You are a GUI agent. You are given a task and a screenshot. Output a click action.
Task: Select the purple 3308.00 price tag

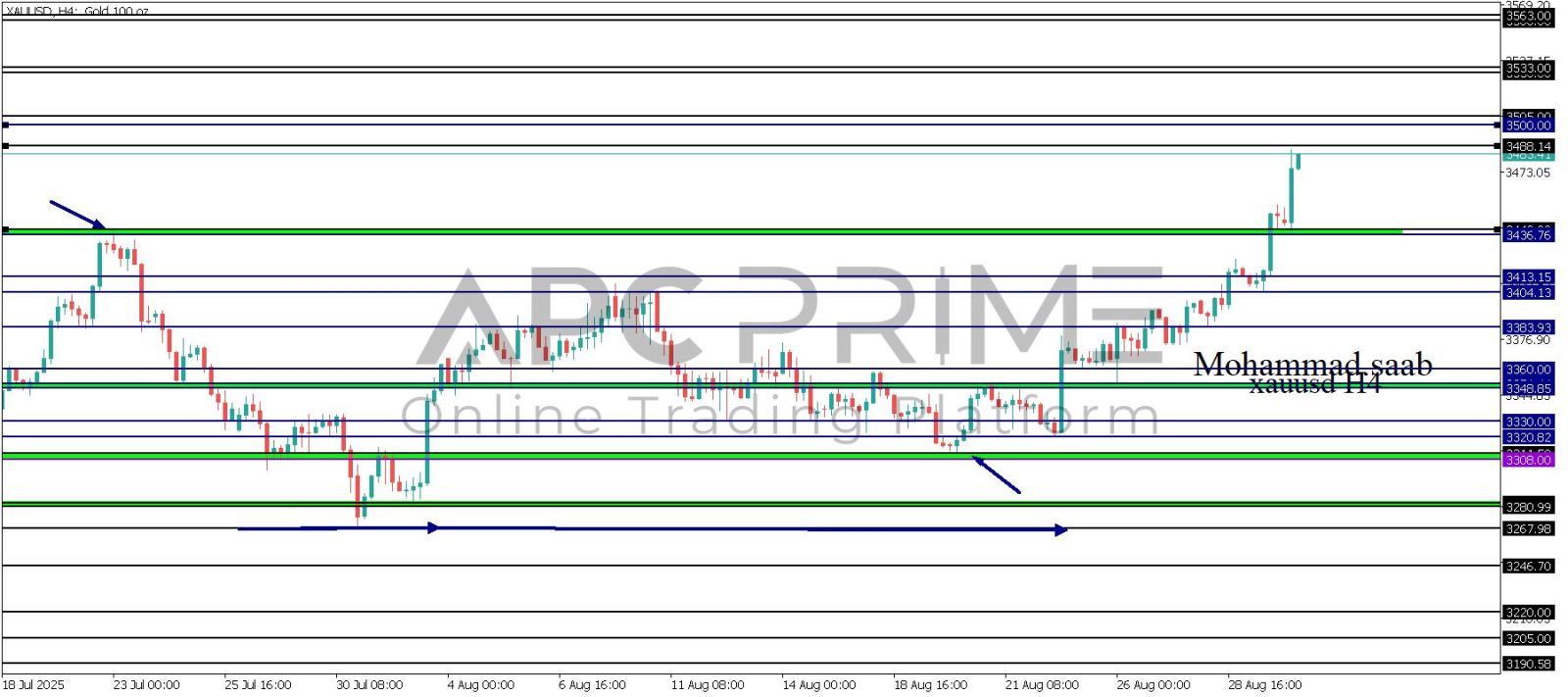click(x=1528, y=460)
